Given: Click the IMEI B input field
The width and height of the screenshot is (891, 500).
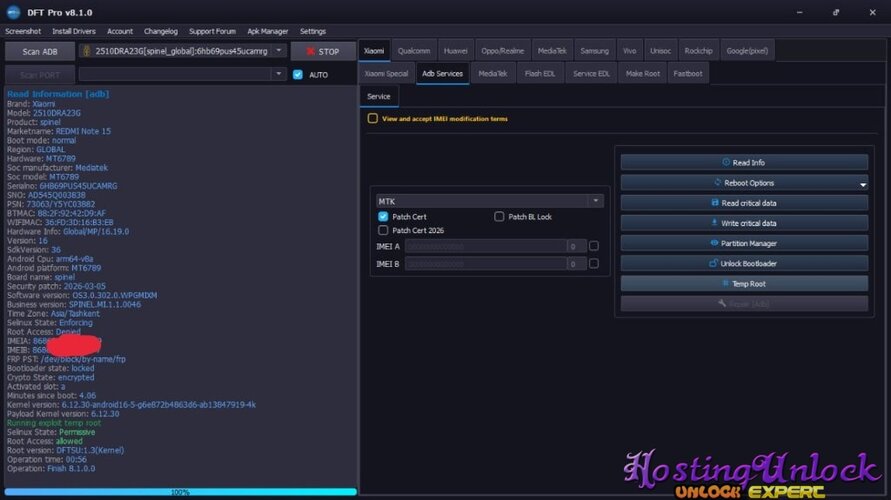Looking at the screenshot, I should [486, 264].
